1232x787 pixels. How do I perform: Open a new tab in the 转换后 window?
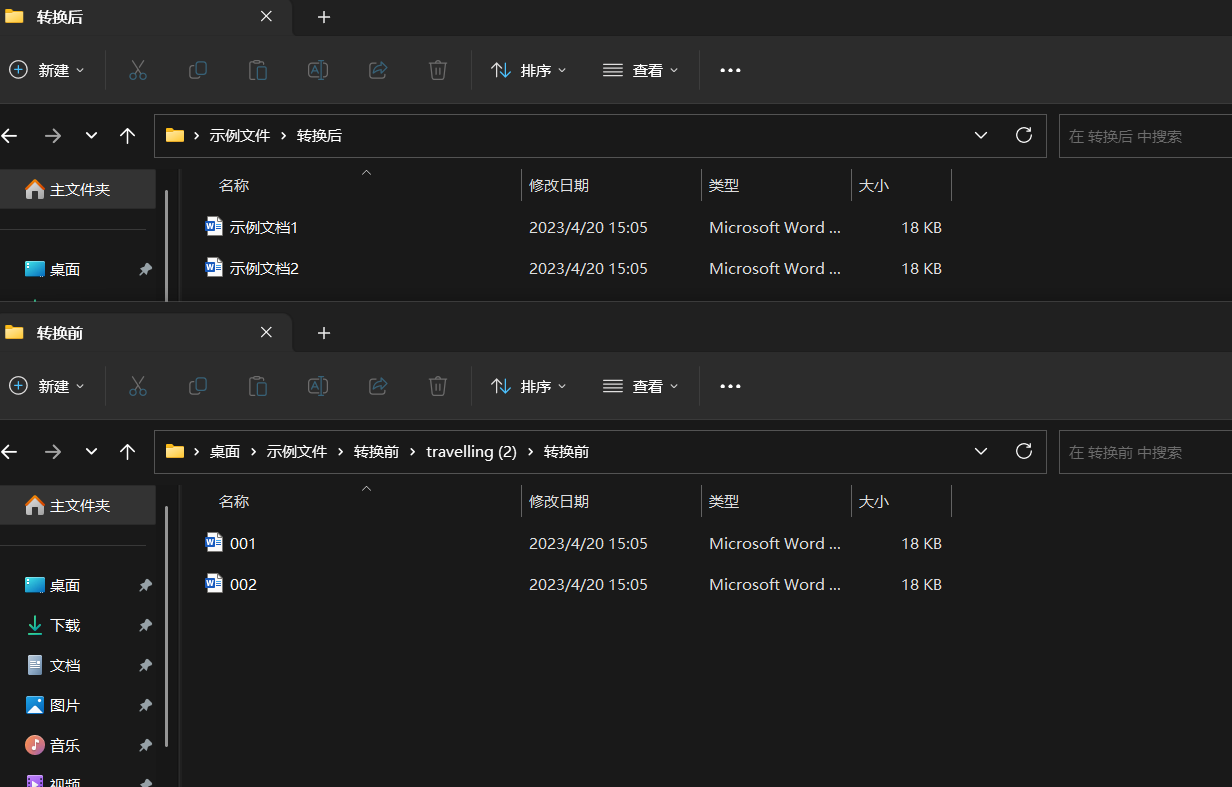tap(323, 17)
